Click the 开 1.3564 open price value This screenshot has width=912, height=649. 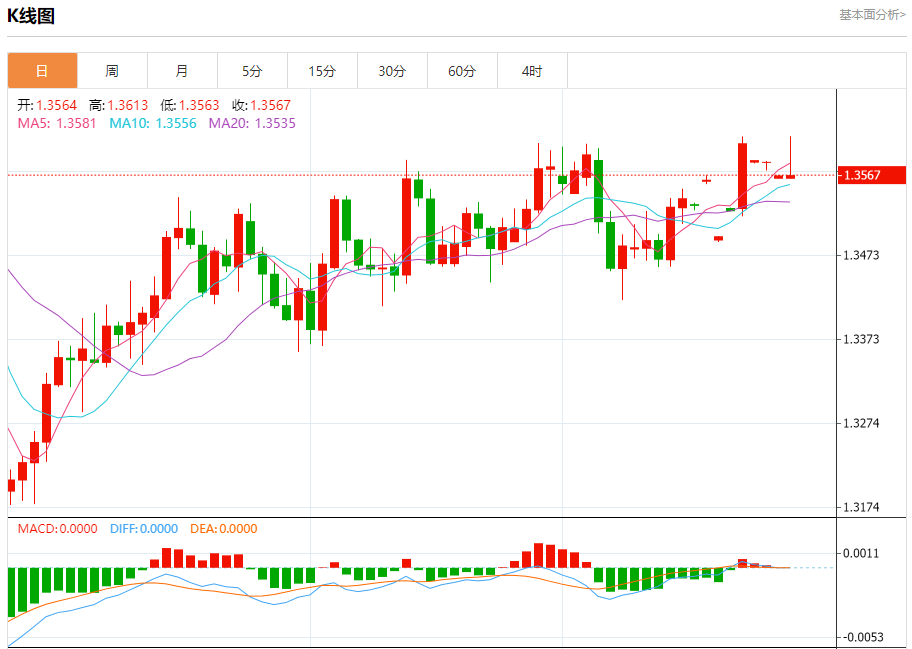pos(47,105)
